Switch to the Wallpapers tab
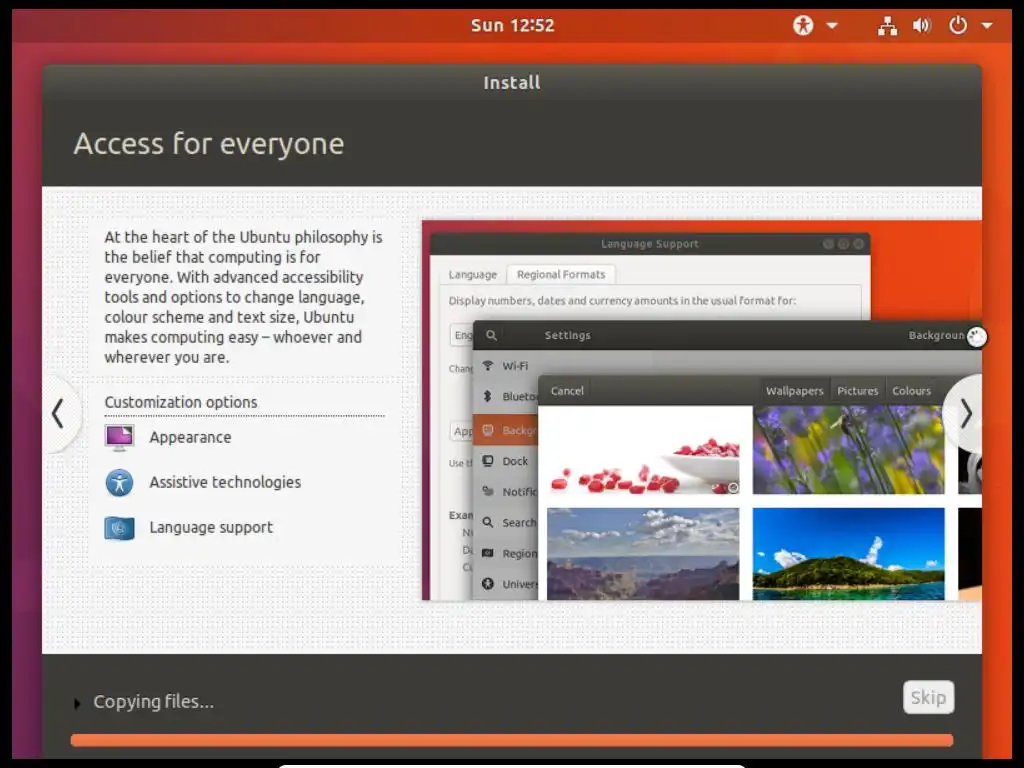The height and width of the screenshot is (768, 1024). [794, 391]
